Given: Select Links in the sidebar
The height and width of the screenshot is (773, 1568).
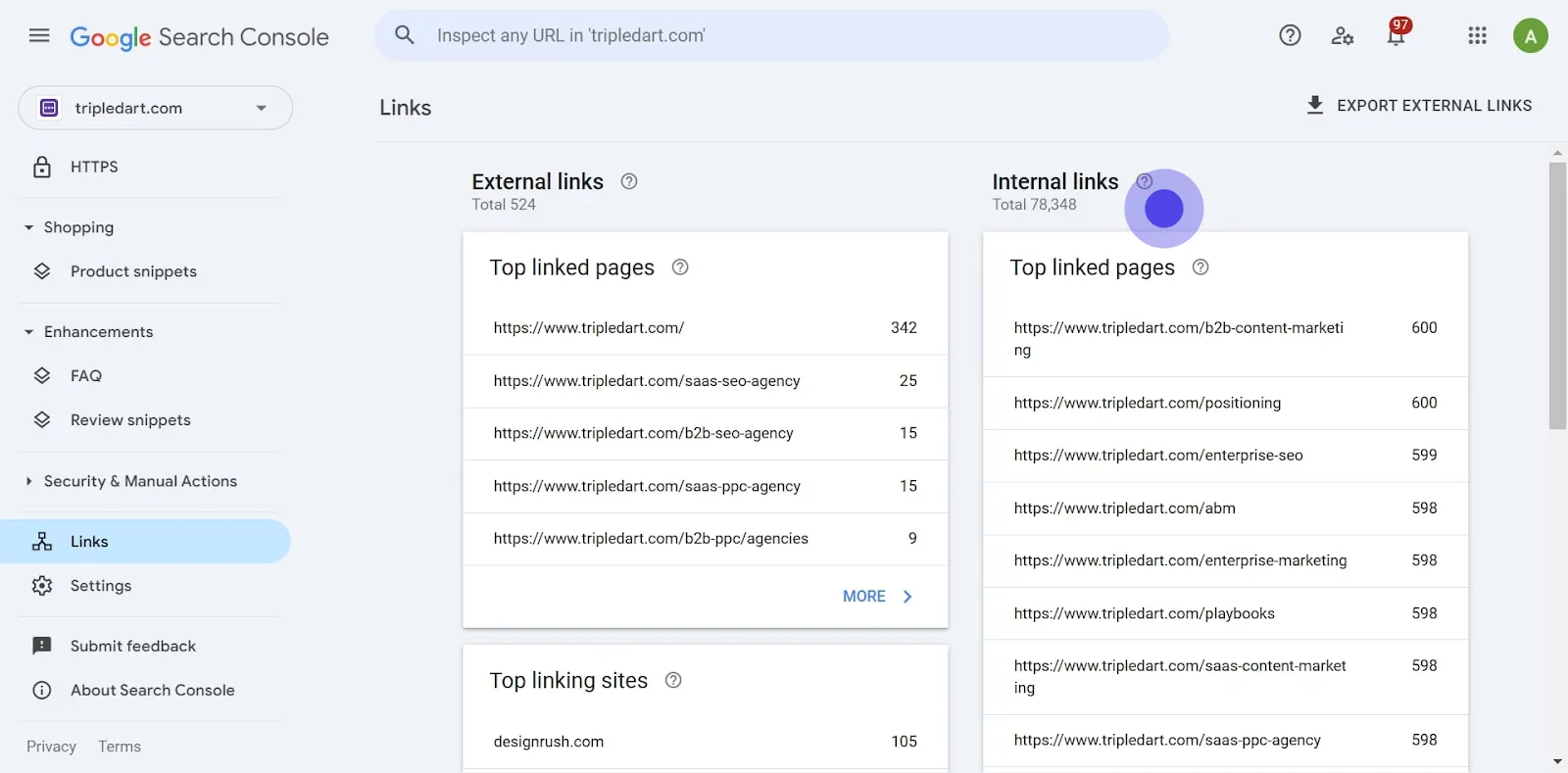Looking at the screenshot, I should click(145, 541).
